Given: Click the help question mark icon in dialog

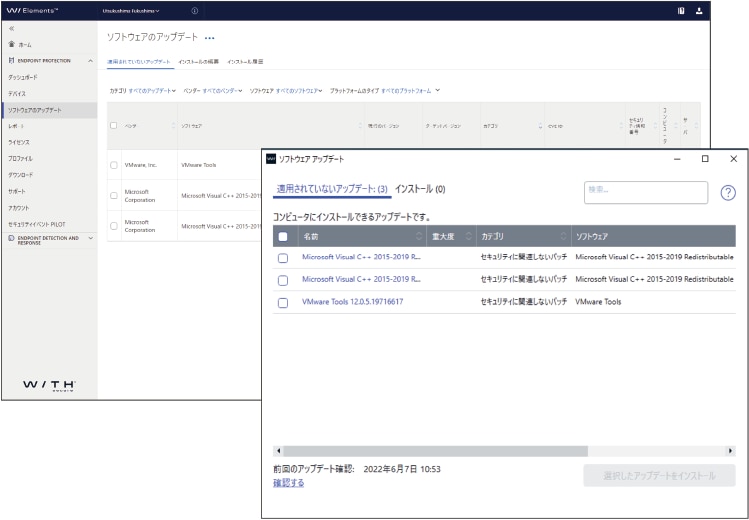Looking at the screenshot, I should point(727,193).
